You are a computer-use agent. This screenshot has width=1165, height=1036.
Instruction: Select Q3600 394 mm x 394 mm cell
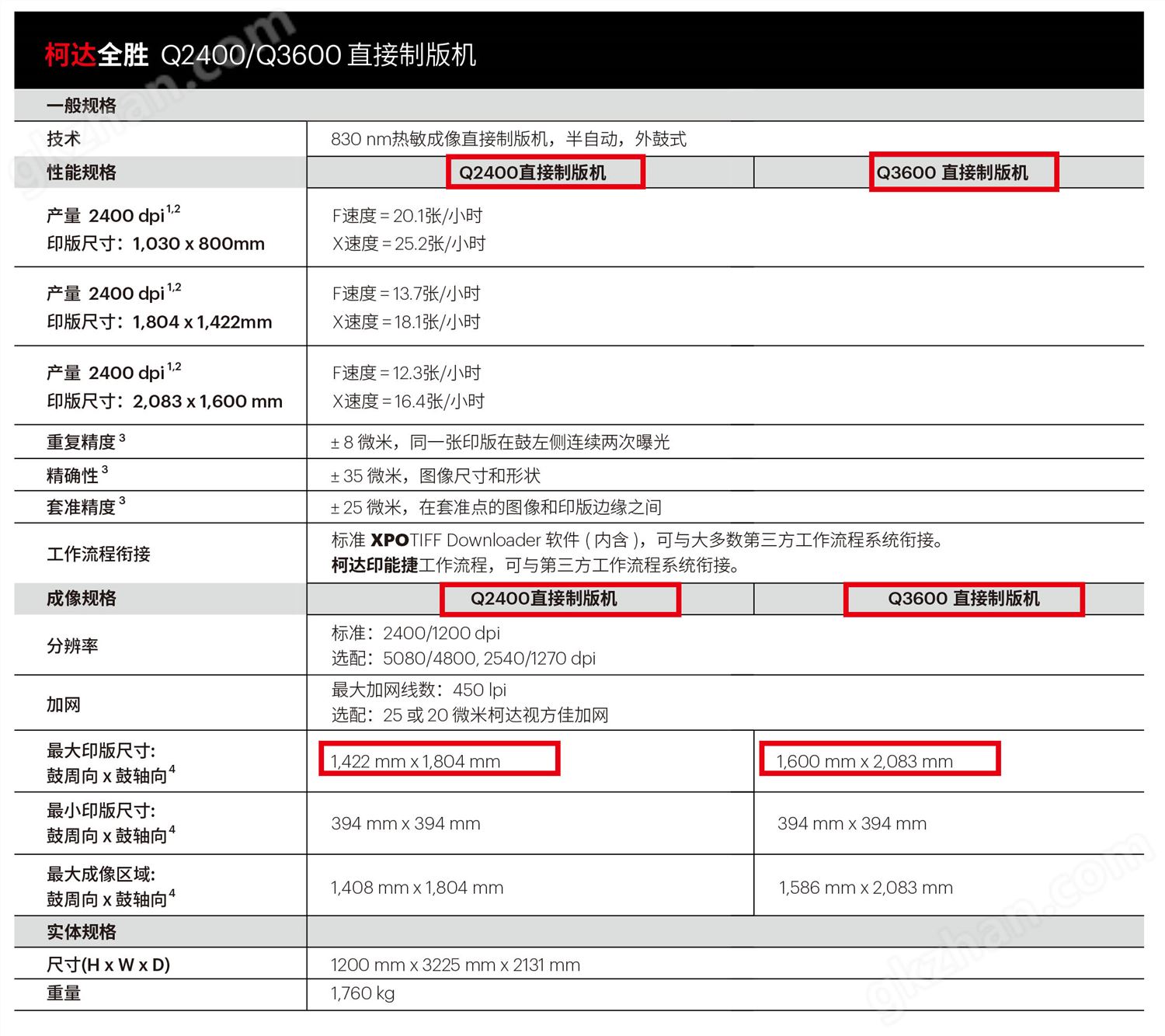click(x=852, y=823)
